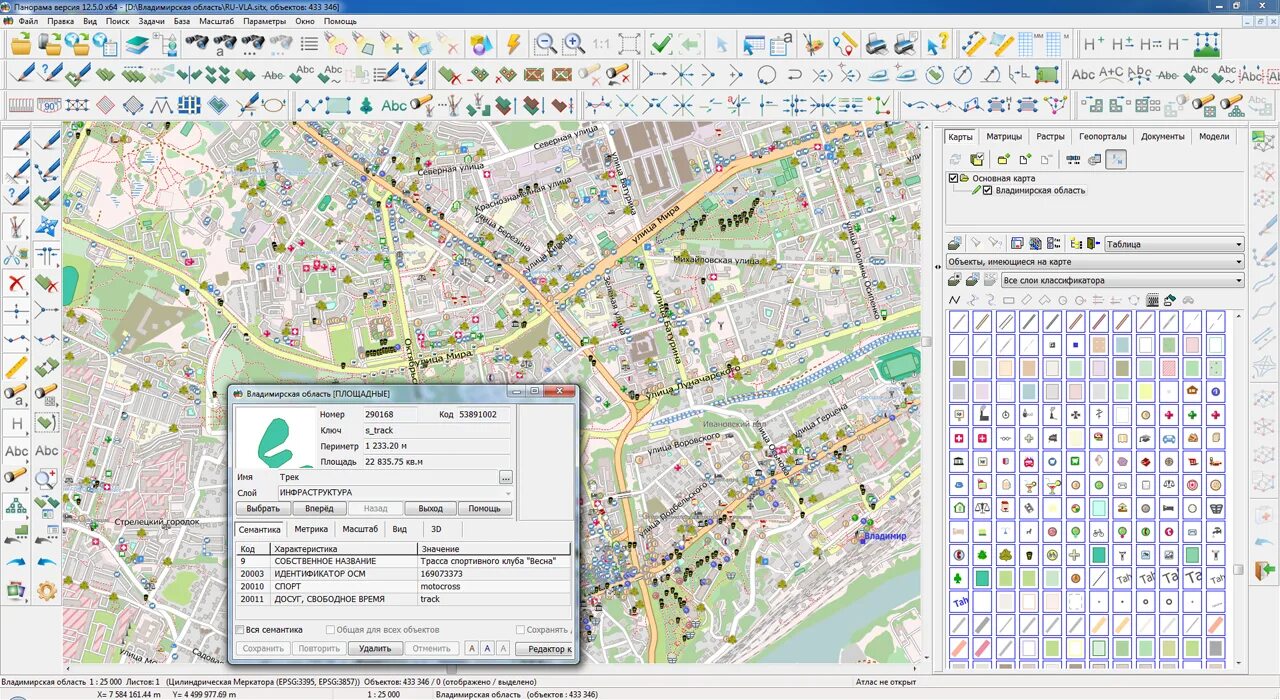Screen dimensions: 1280x700
Task: Click the zoom out magnifier icon
Action: tap(546, 44)
